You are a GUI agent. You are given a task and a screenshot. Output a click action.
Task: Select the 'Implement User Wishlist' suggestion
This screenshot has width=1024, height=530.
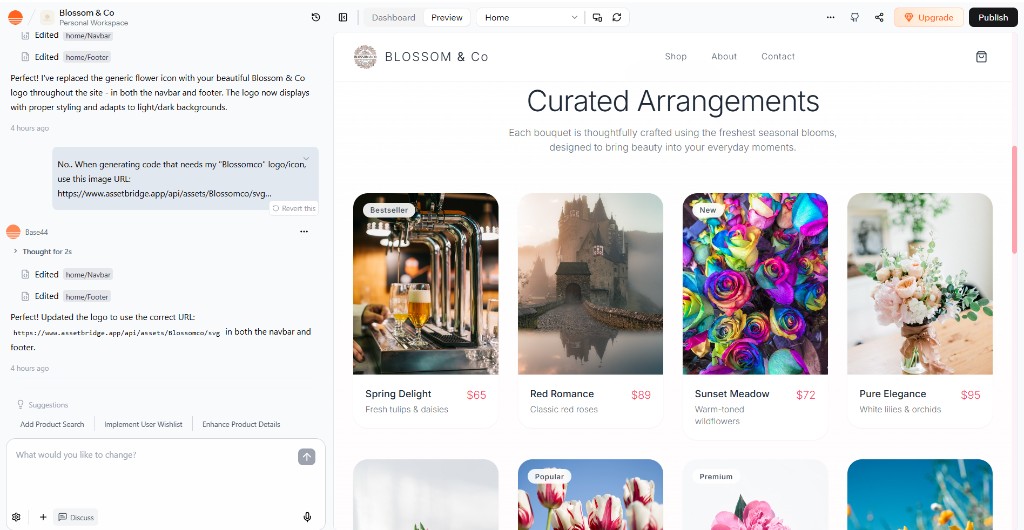pos(143,424)
